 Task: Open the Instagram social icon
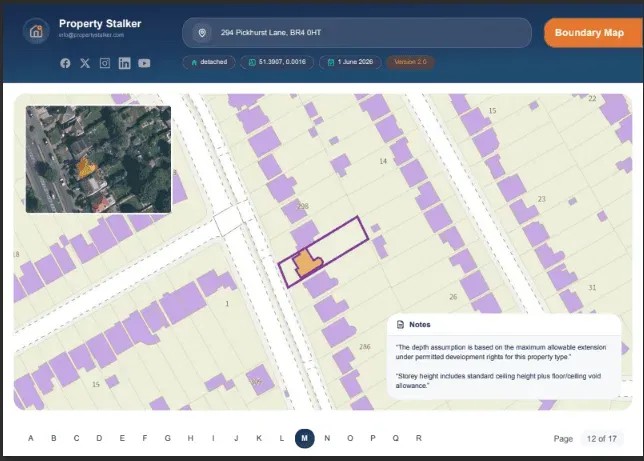pos(105,63)
